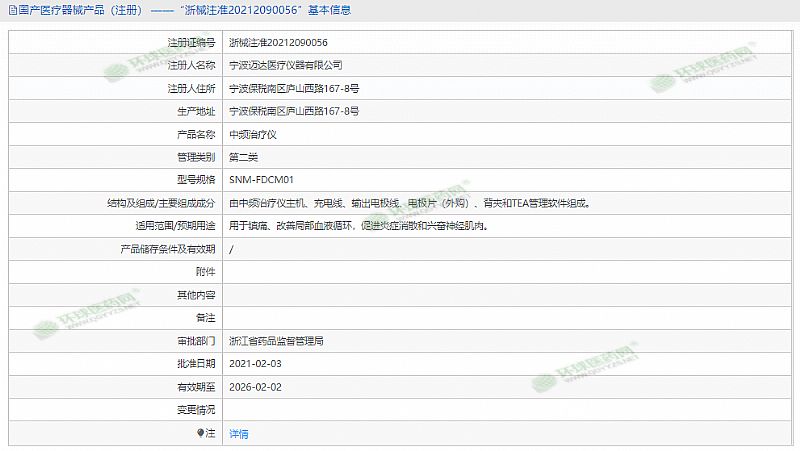Click approval department 浙江省药品监督管理局
Screen dimensions: 800x451
point(276,341)
